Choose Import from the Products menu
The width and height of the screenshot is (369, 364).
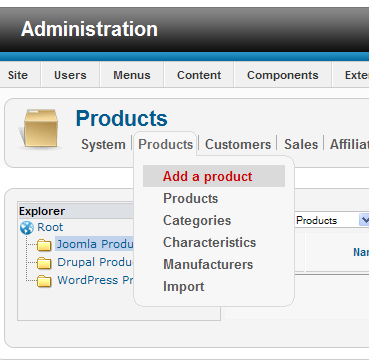(x=183, y=287)
